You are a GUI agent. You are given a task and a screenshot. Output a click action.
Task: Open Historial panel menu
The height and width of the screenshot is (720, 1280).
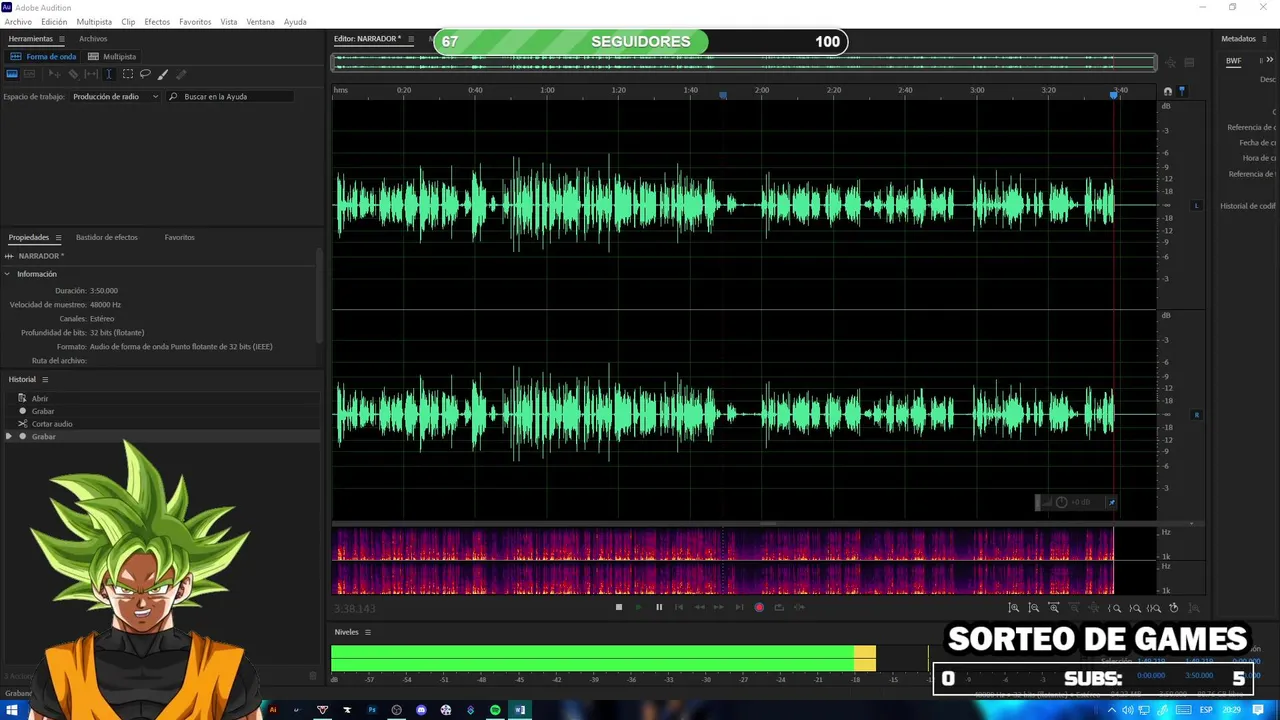click(x=45, y=380)
